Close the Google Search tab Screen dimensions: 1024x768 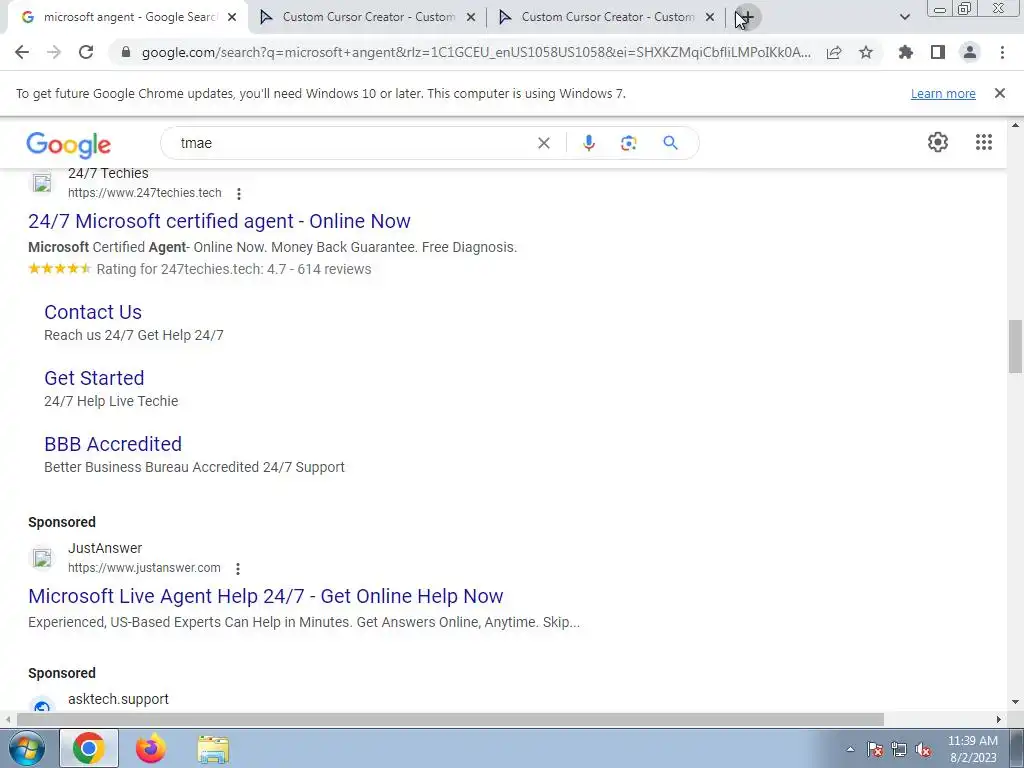point(232,18)
